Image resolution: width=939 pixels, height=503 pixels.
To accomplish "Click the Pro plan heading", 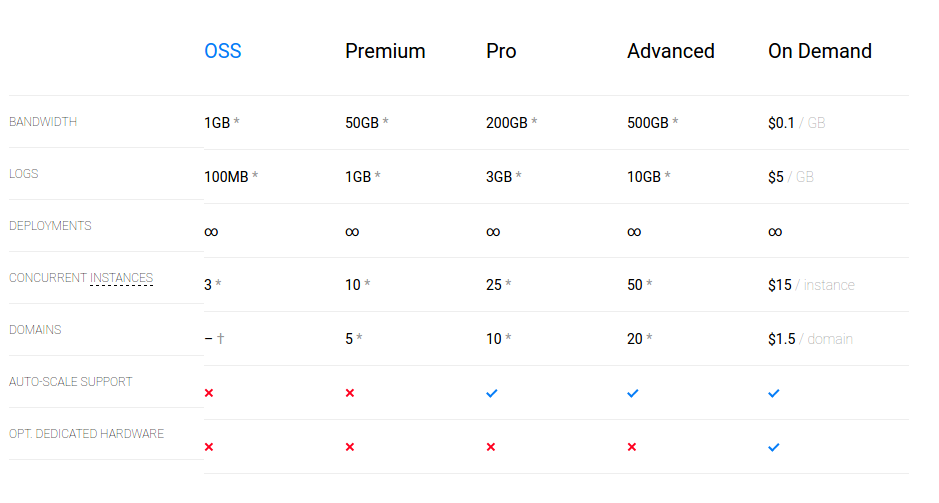I will point(501,51).
